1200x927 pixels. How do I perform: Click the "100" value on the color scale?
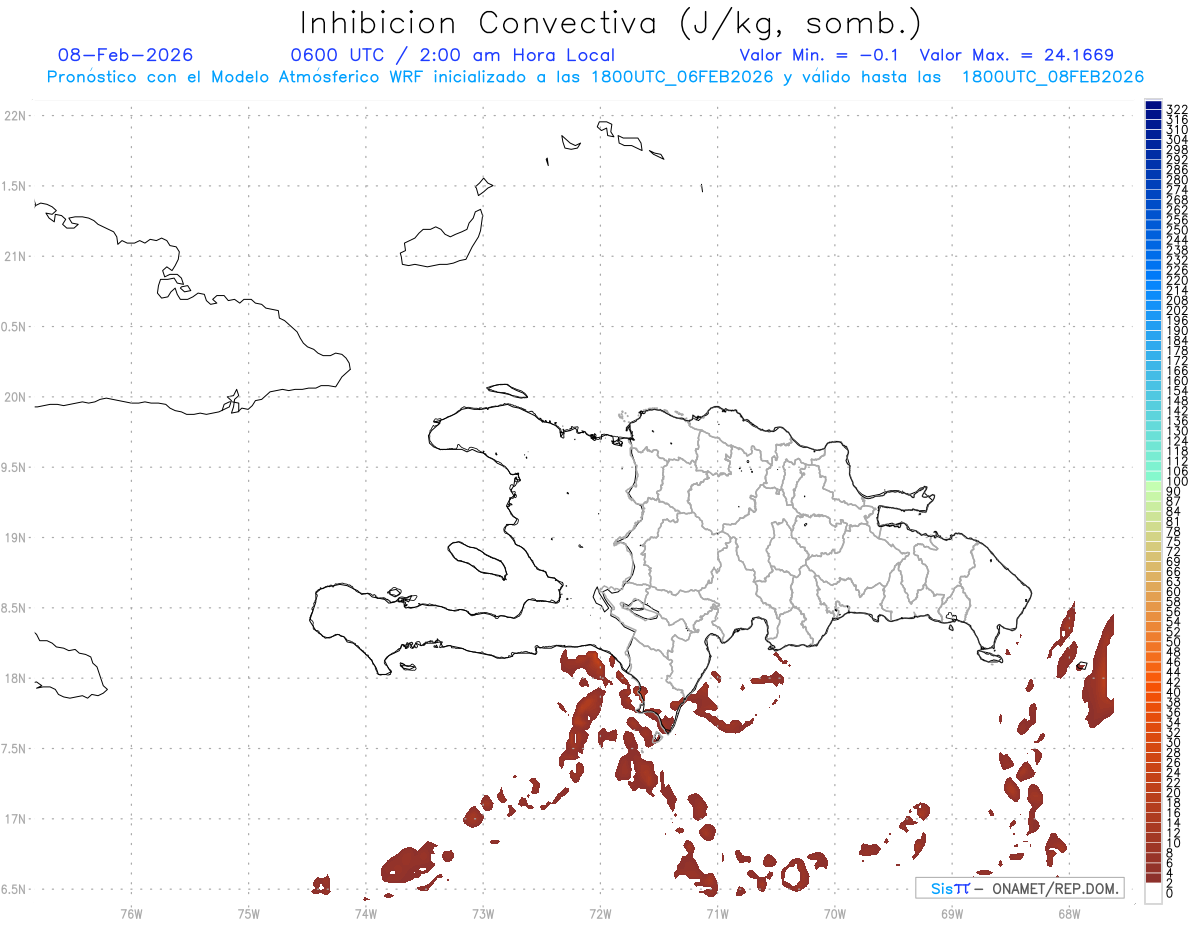[1177, 482]
